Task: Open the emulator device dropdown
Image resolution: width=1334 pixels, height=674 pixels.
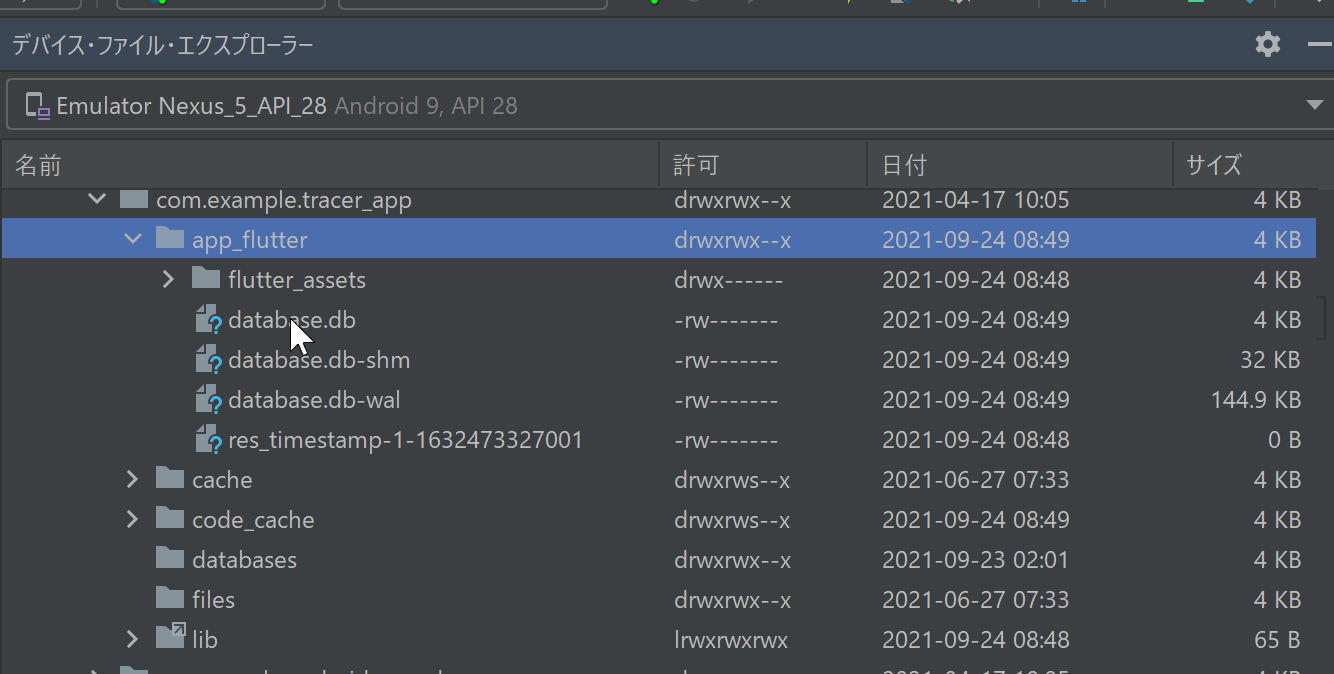Action: [1314, 106]
